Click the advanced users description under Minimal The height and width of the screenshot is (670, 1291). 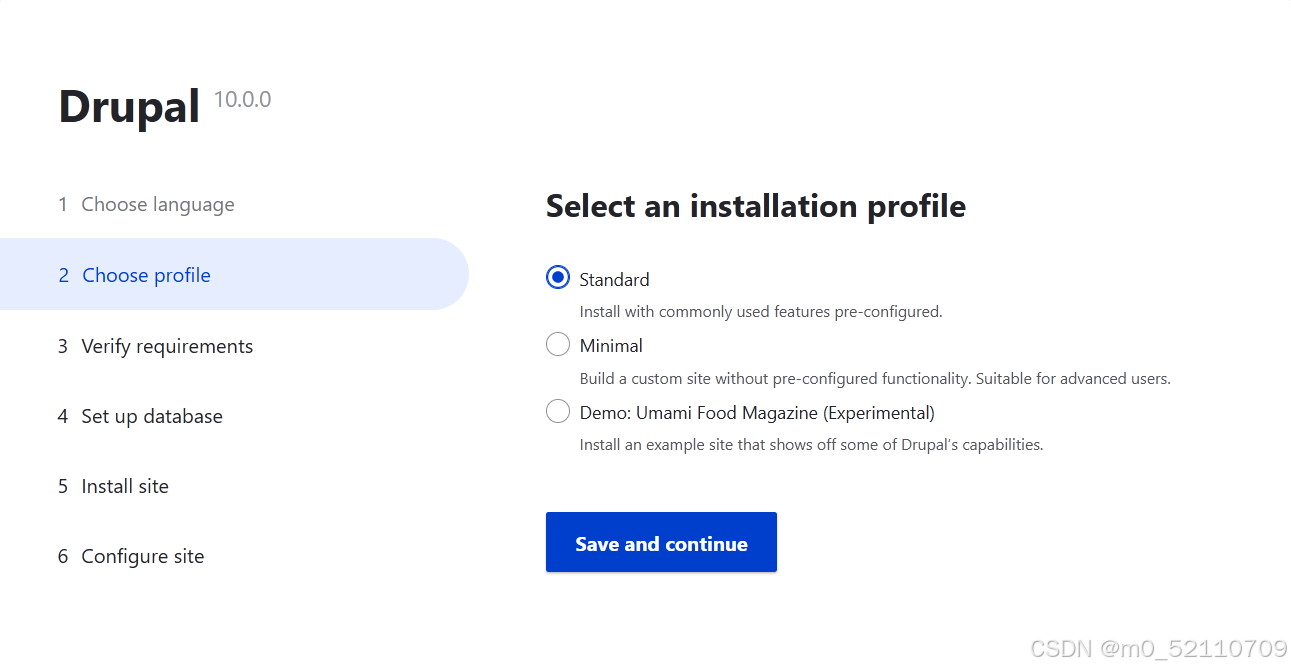click(x=875, y=379)
